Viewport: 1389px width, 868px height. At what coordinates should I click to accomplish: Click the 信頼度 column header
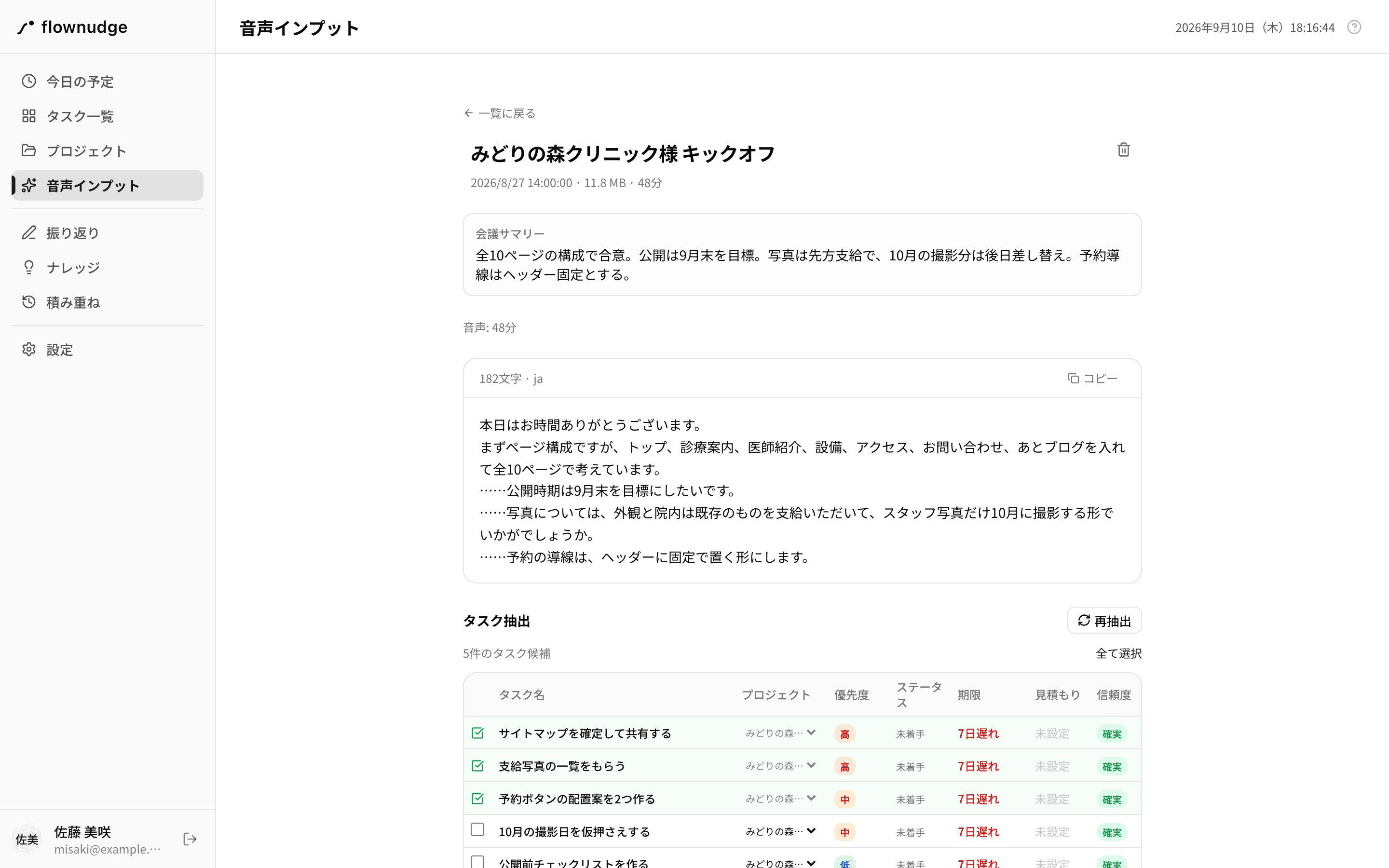point(1114,694)
